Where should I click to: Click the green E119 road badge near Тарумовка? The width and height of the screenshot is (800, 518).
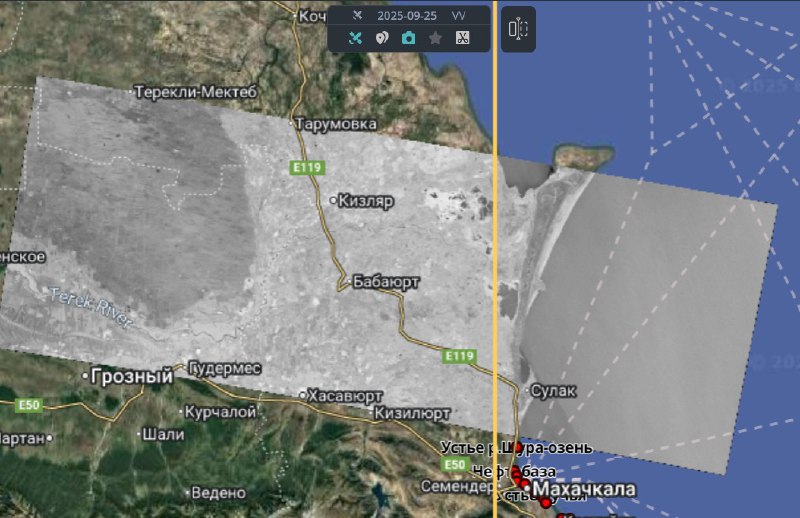[307, 168]
